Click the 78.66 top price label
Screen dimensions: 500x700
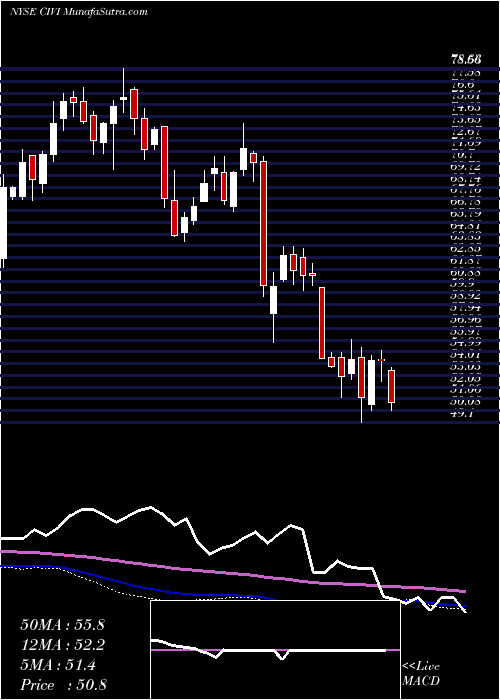click(465, 59)
